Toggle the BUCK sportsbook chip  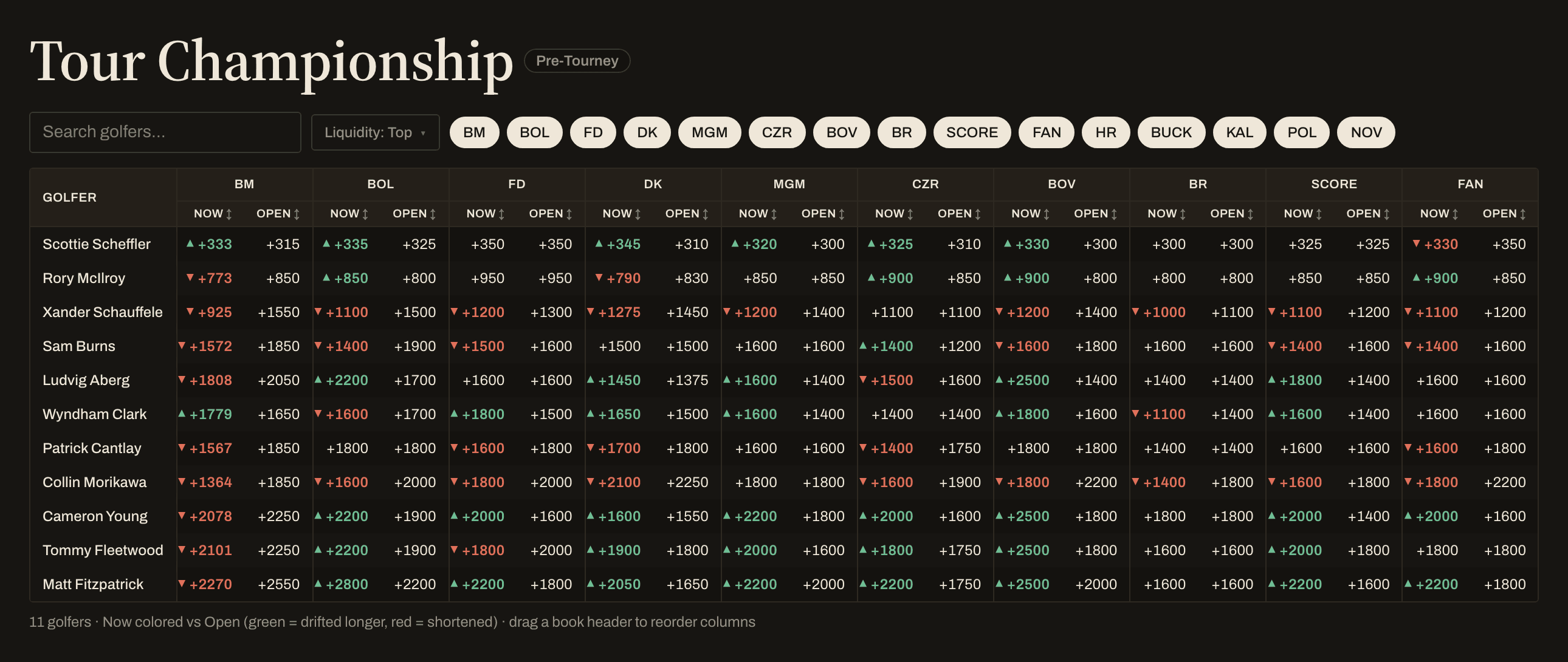tap(1172, 132)
